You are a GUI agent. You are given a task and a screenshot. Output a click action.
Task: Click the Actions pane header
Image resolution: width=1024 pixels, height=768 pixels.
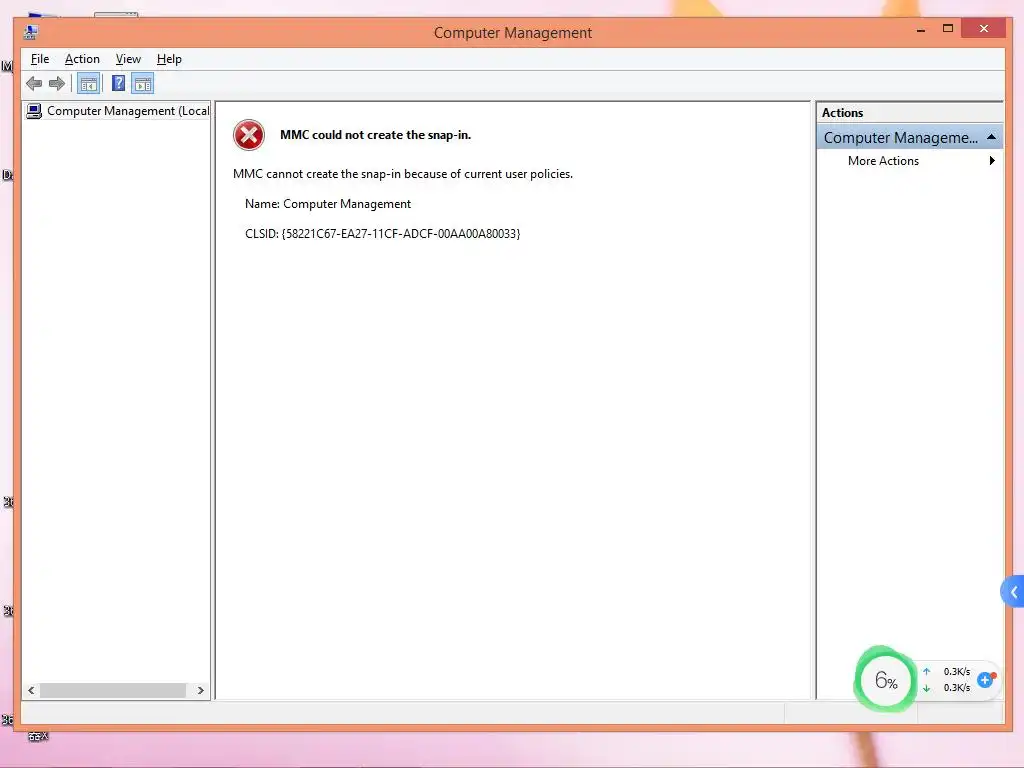(x=909, y=112)
